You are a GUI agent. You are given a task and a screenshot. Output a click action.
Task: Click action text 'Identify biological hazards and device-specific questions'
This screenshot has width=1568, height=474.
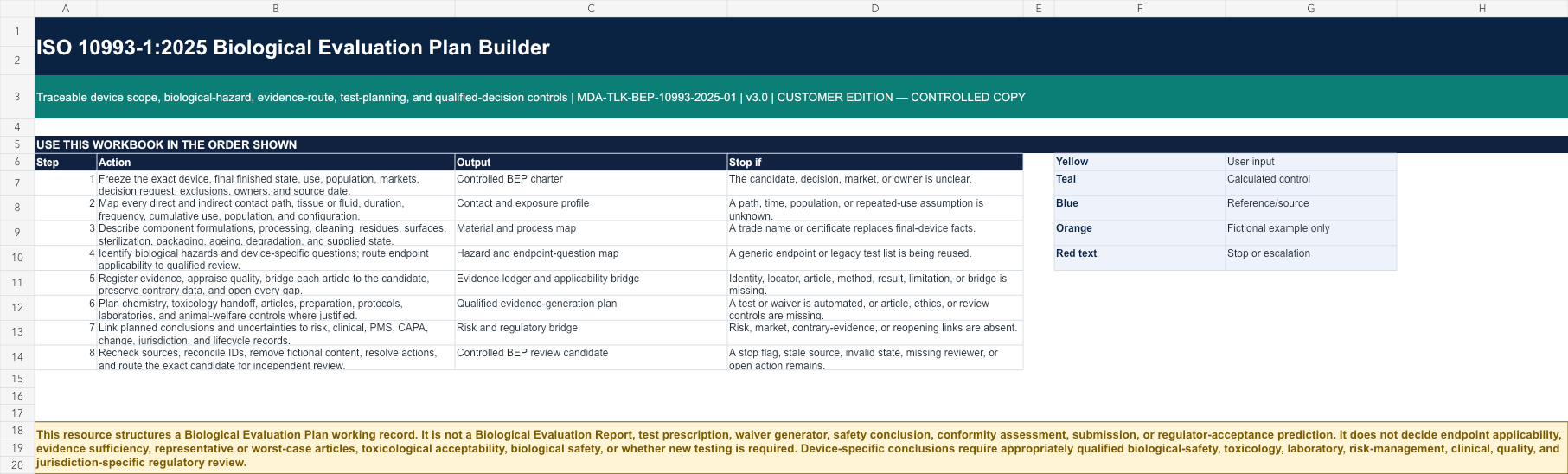(x=276, y=258)
